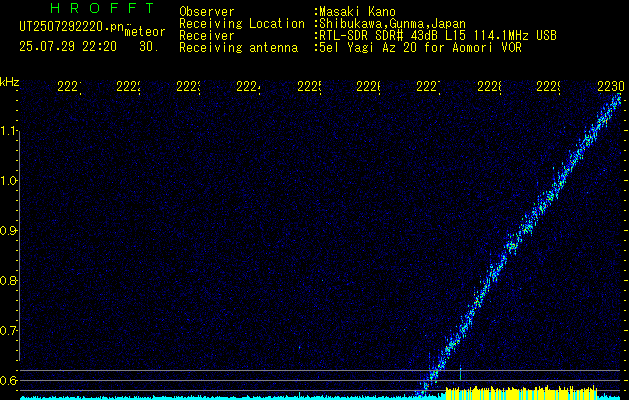
Task: Click the yellow signal-level bar section
Action: tap(521, 393)
